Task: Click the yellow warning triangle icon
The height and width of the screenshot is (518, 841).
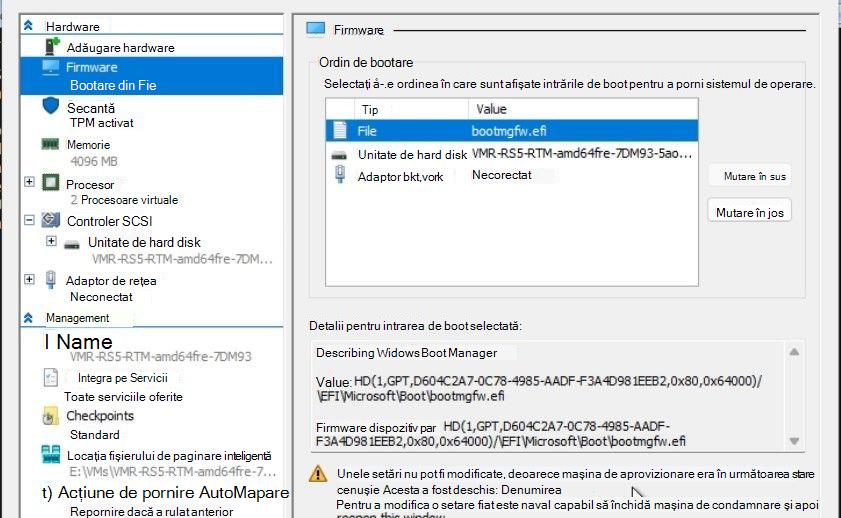Action: coord(318,474)
